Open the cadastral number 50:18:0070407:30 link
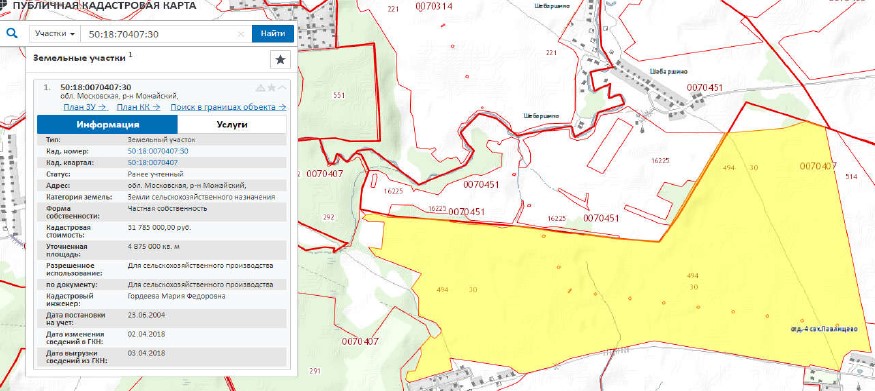Viewport: 875px width, 391px height. [x=158, y=151]
